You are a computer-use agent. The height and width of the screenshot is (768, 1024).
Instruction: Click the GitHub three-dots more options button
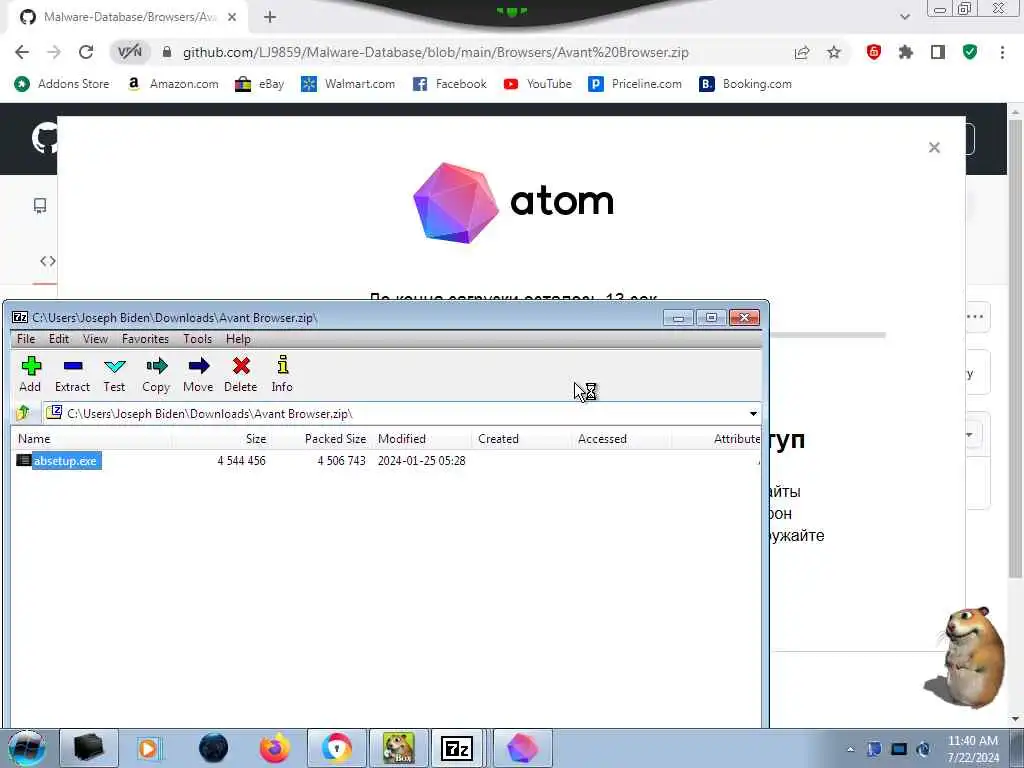click(975, 317)
